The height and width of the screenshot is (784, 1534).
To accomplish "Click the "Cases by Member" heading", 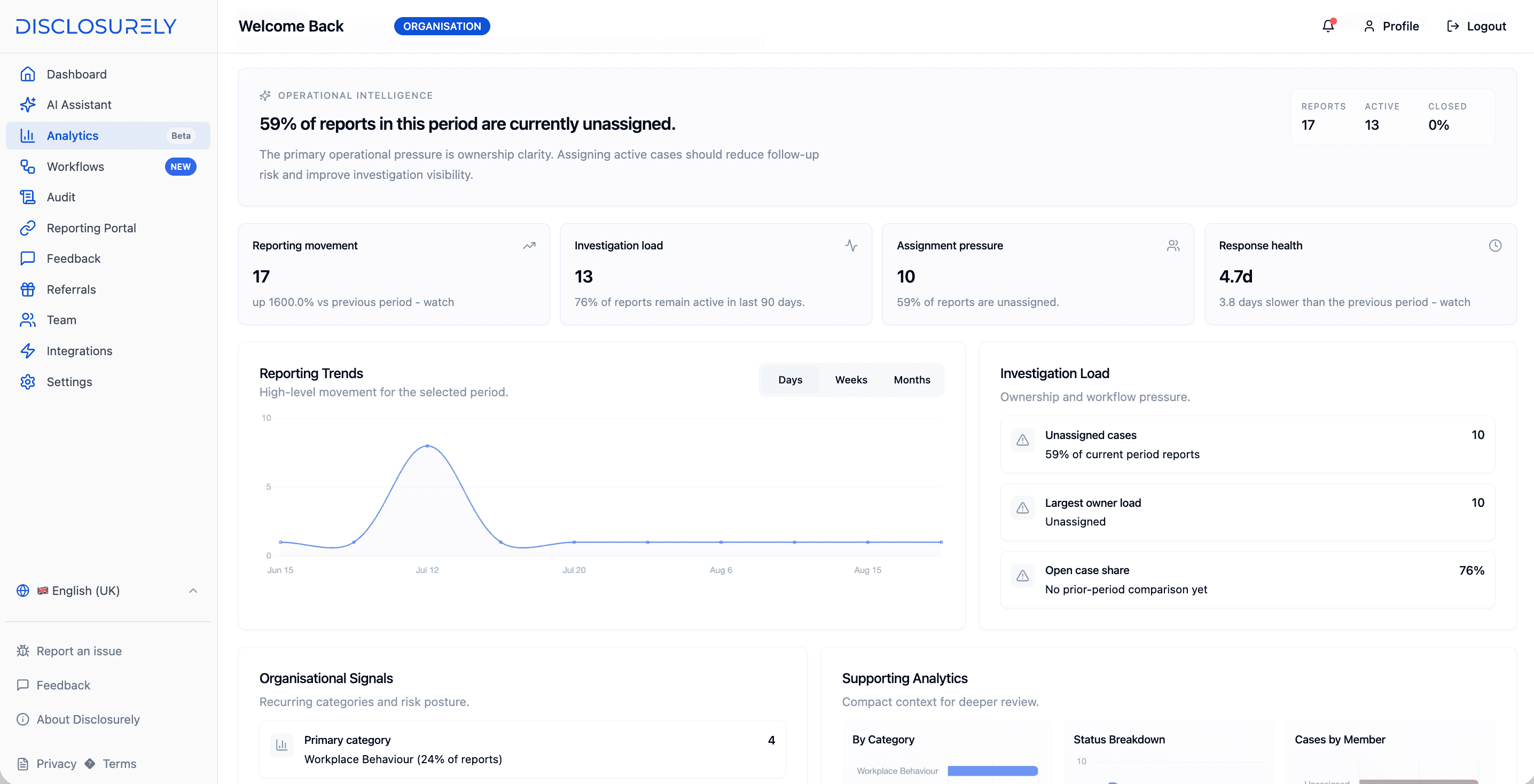I will click(1340, 739).
